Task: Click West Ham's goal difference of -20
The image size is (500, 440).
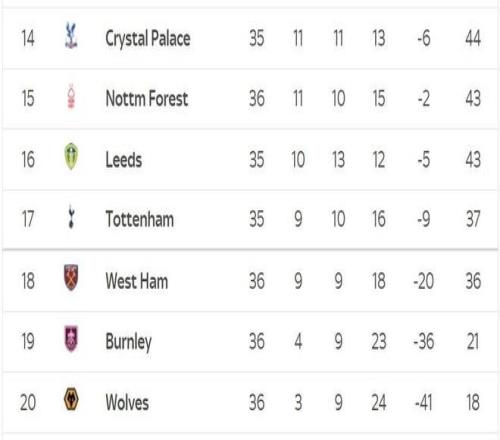Action: click(424, 281)
